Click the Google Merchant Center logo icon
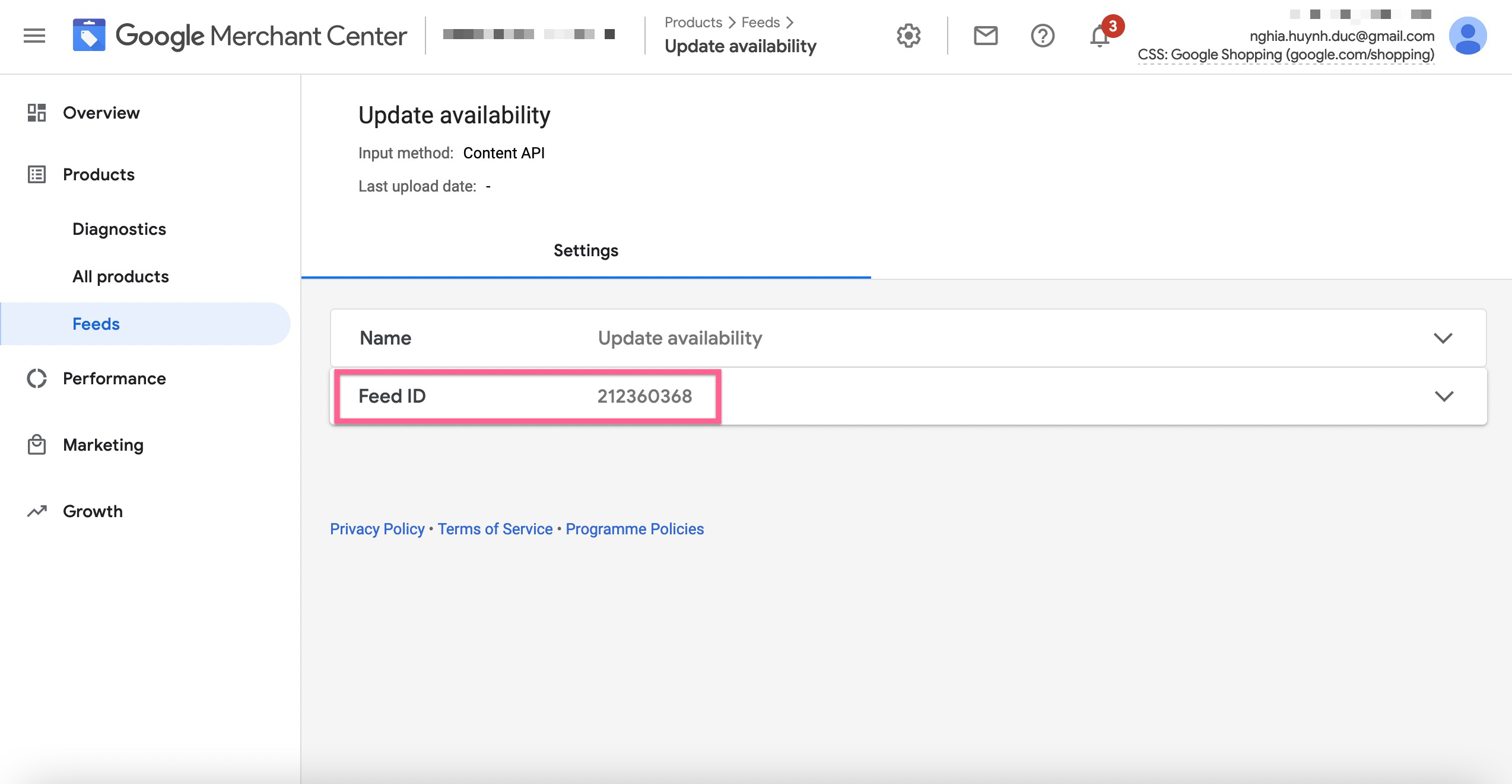 [x=89, y=35]
